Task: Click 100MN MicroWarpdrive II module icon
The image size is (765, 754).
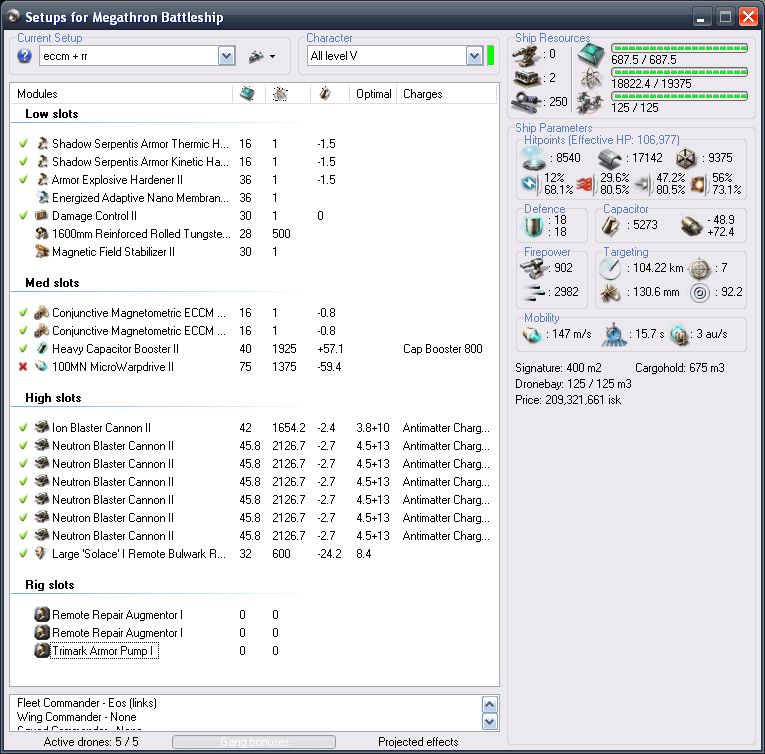Action: pyautogui.click(x=42, y=367)
